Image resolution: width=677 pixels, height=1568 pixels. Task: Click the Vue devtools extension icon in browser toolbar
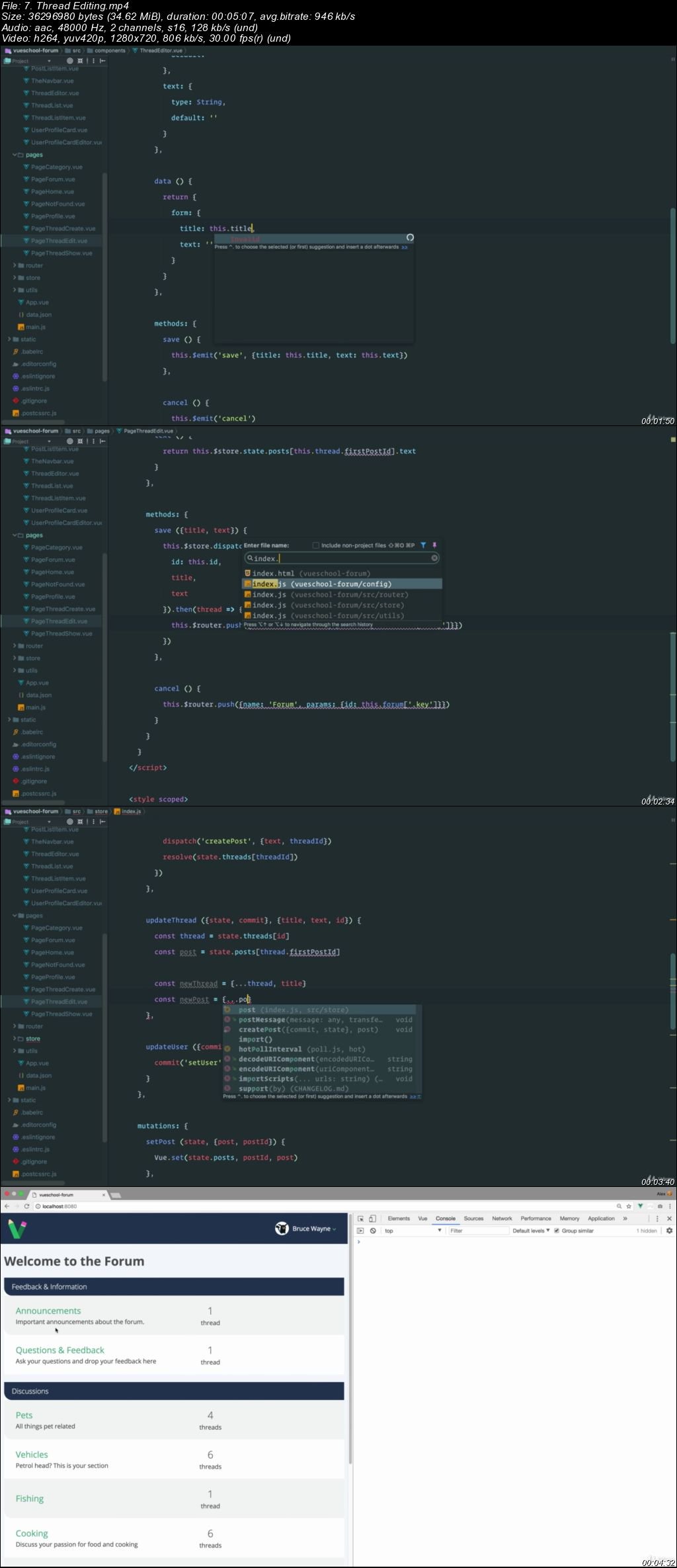[x=640, y=1206]
